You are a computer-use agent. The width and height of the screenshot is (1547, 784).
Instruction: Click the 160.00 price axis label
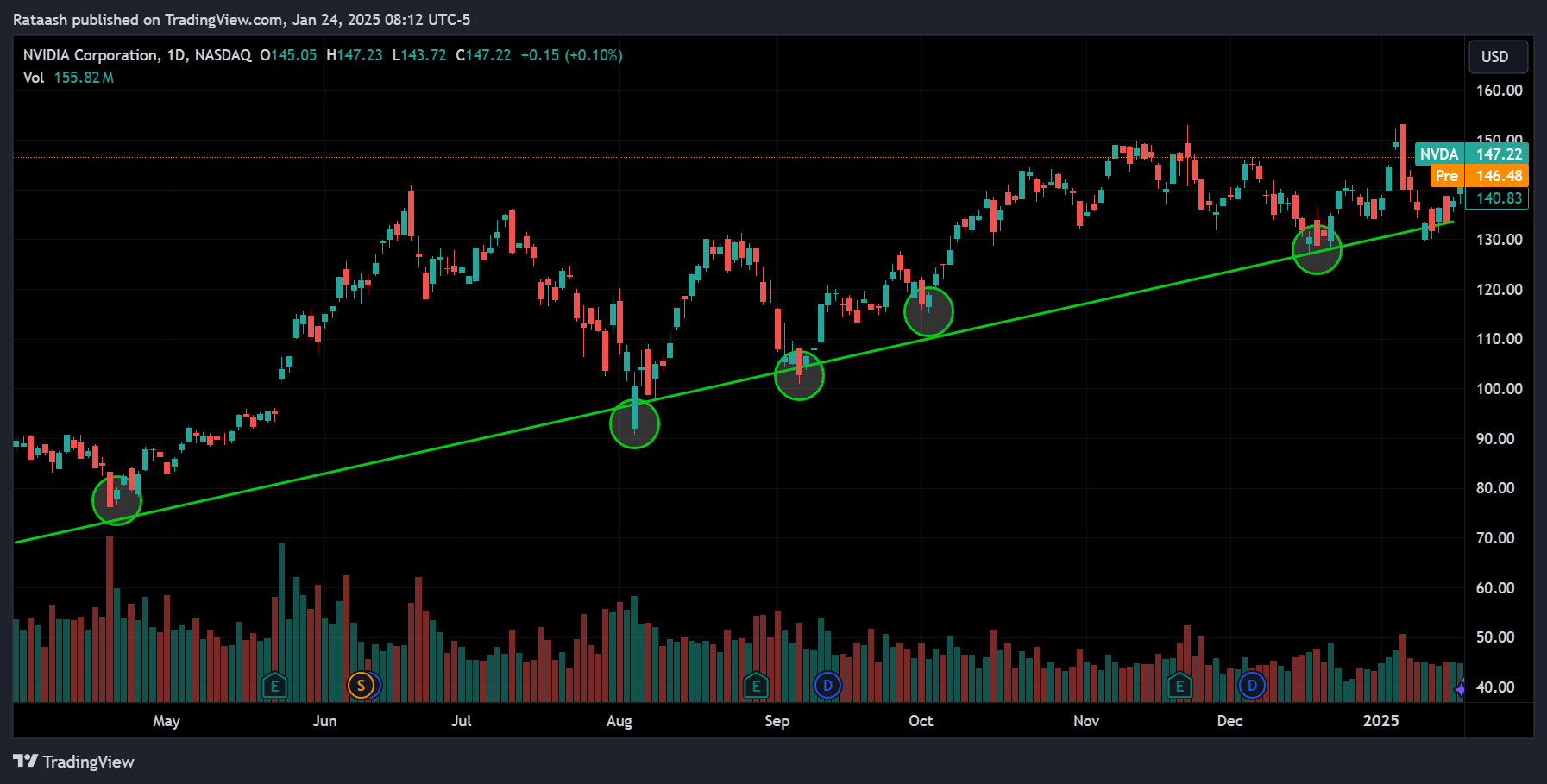(x=1499, y=91)
